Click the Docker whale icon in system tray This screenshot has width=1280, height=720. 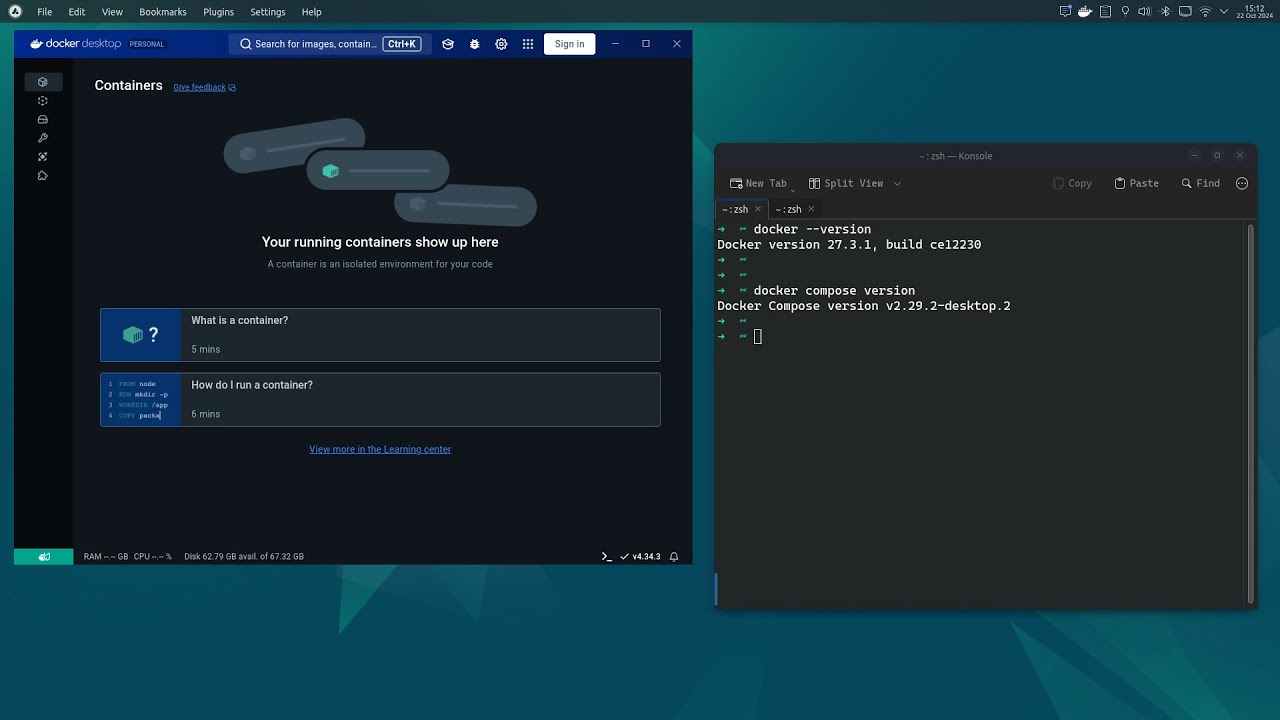pos(1085,12)
